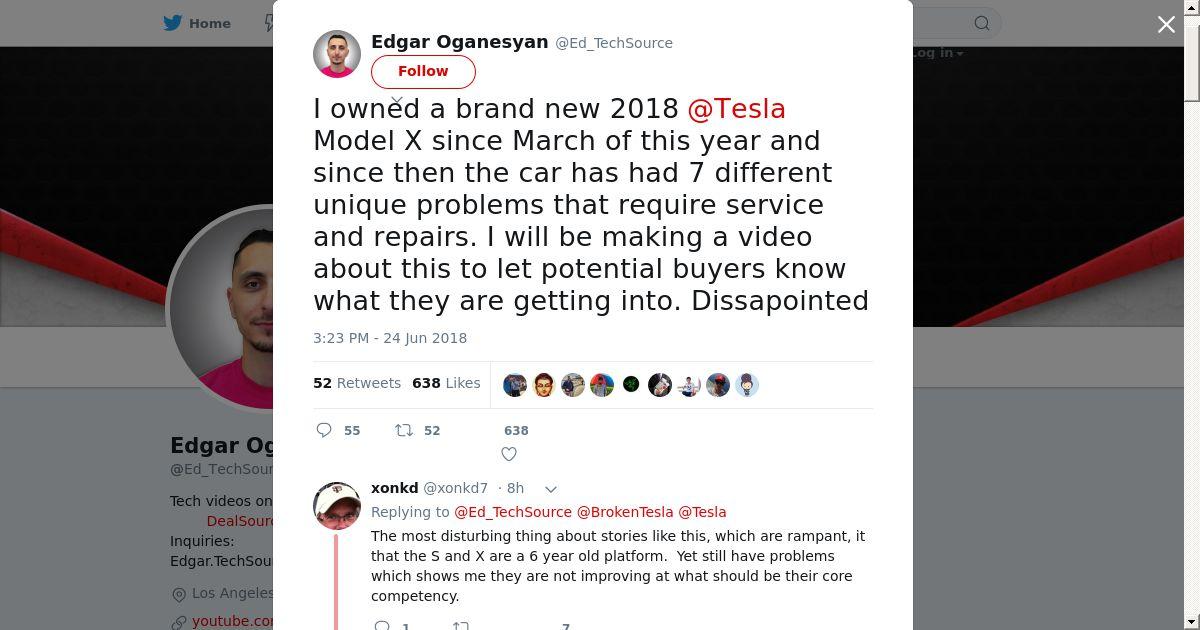
Task: Click the search magnifier icon
Action: [x=982, y=23]
